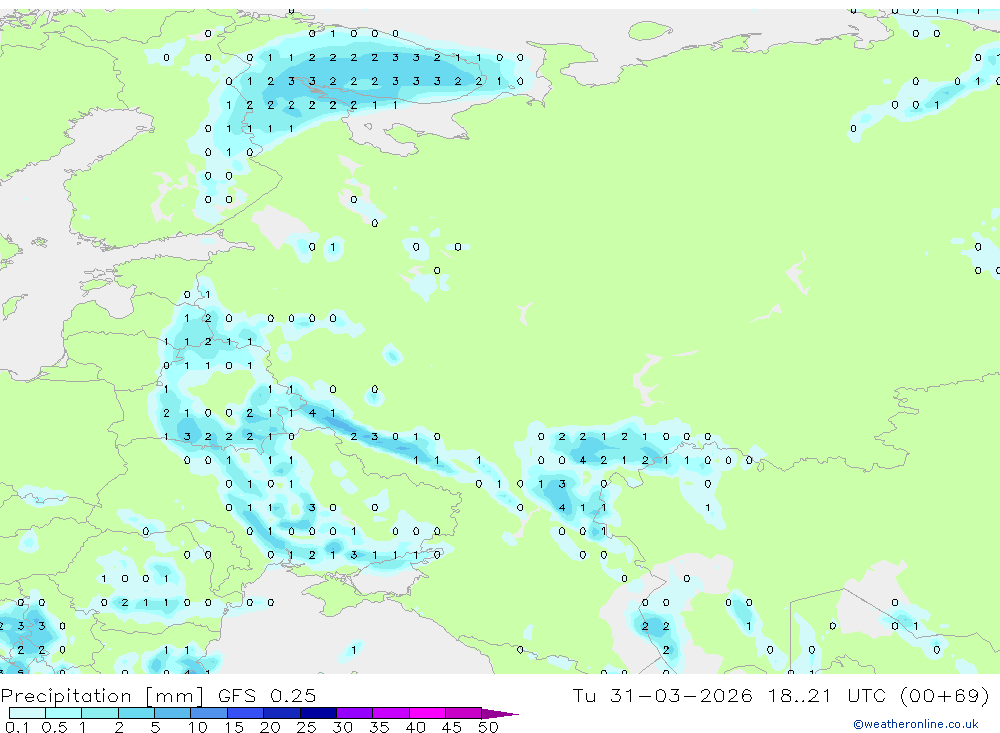This screenshot has height=733, width=1000.
Task: Click the "25" legend scale label
Action: click(306, 727)
